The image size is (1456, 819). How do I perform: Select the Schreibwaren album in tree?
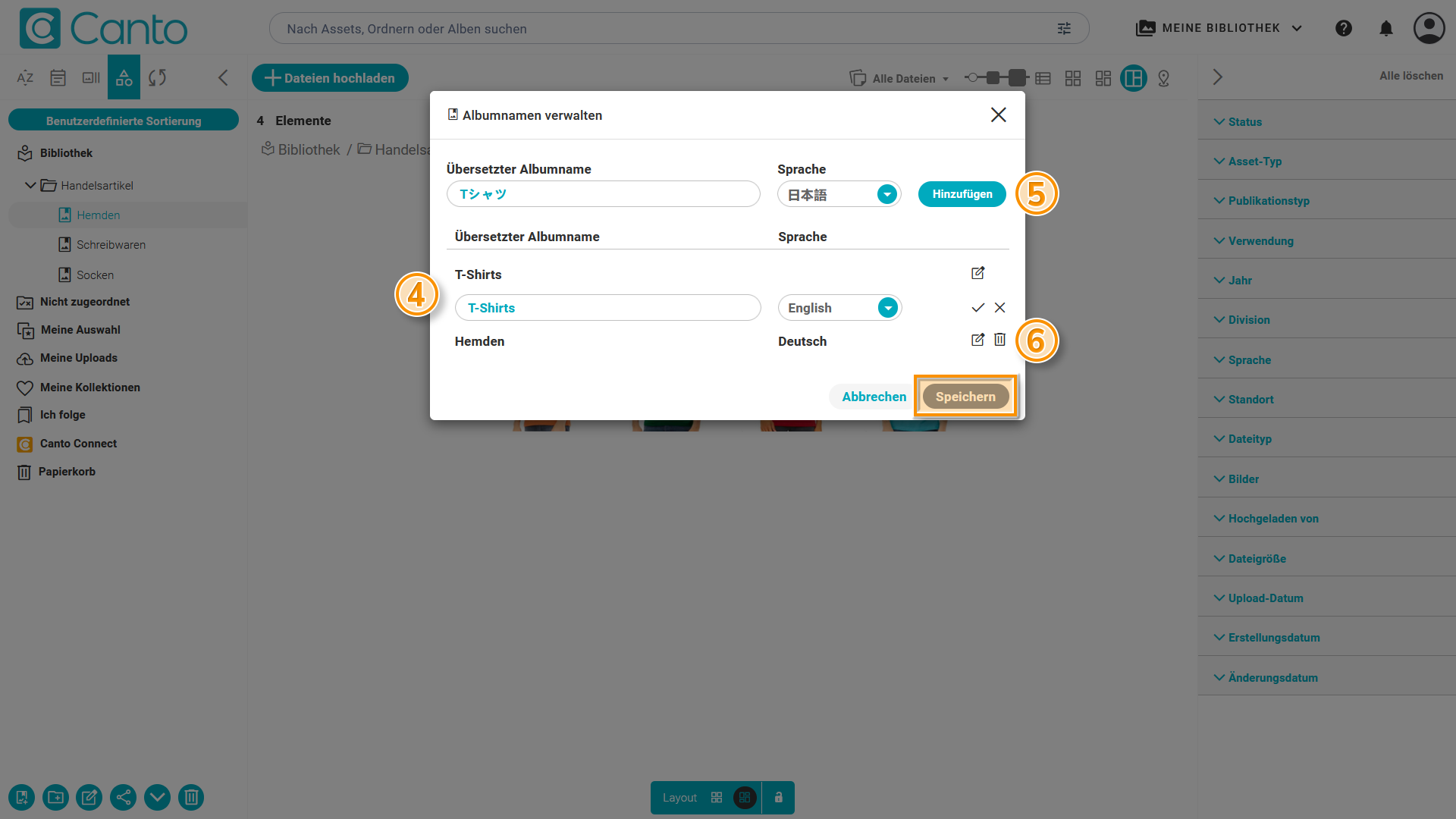pos(111,245)
